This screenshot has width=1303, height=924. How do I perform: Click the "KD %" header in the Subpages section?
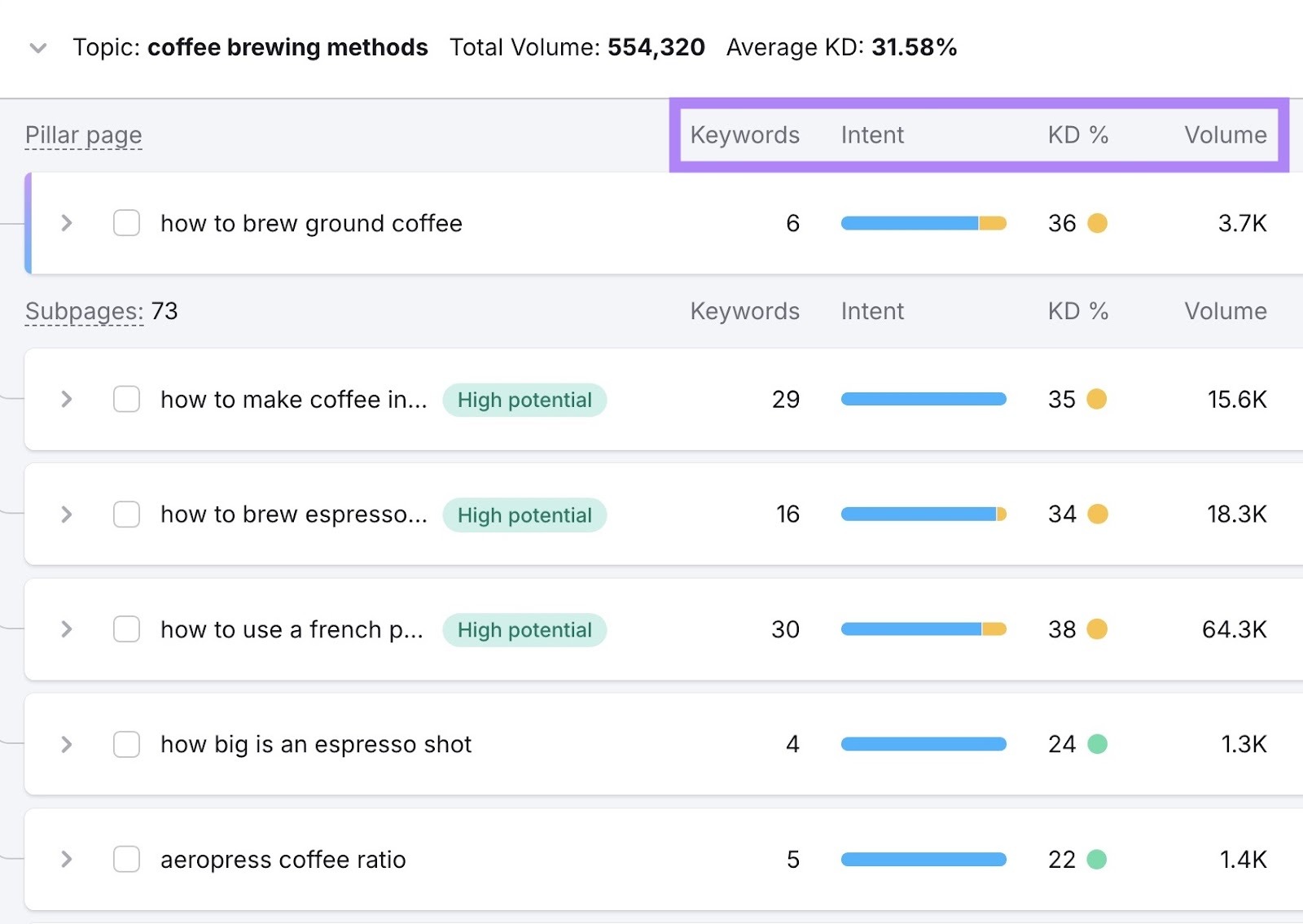point(1077,311)
